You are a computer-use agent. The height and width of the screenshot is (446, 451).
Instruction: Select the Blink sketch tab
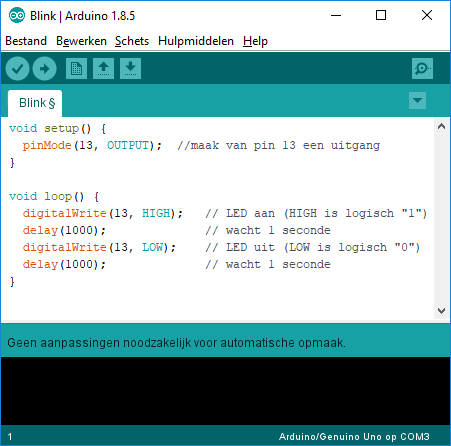[x=35, y=103]
